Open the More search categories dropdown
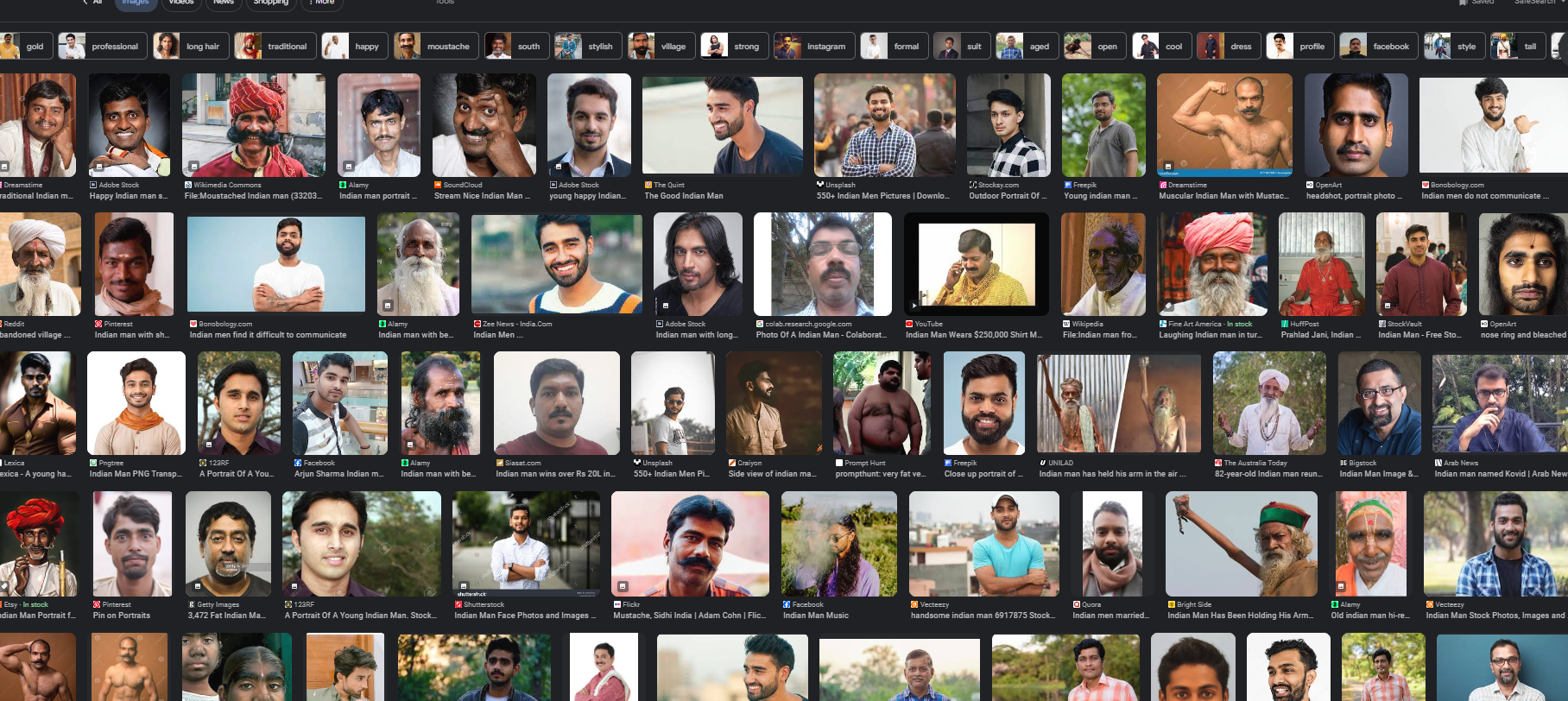This screenshot has height=701, width=1568. tap(322, 3)
